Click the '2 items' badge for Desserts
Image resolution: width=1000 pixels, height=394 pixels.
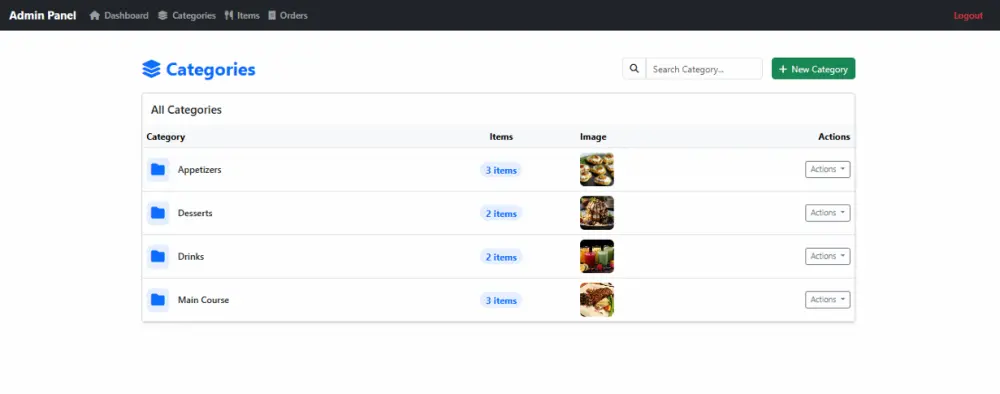tap(501, 214)
